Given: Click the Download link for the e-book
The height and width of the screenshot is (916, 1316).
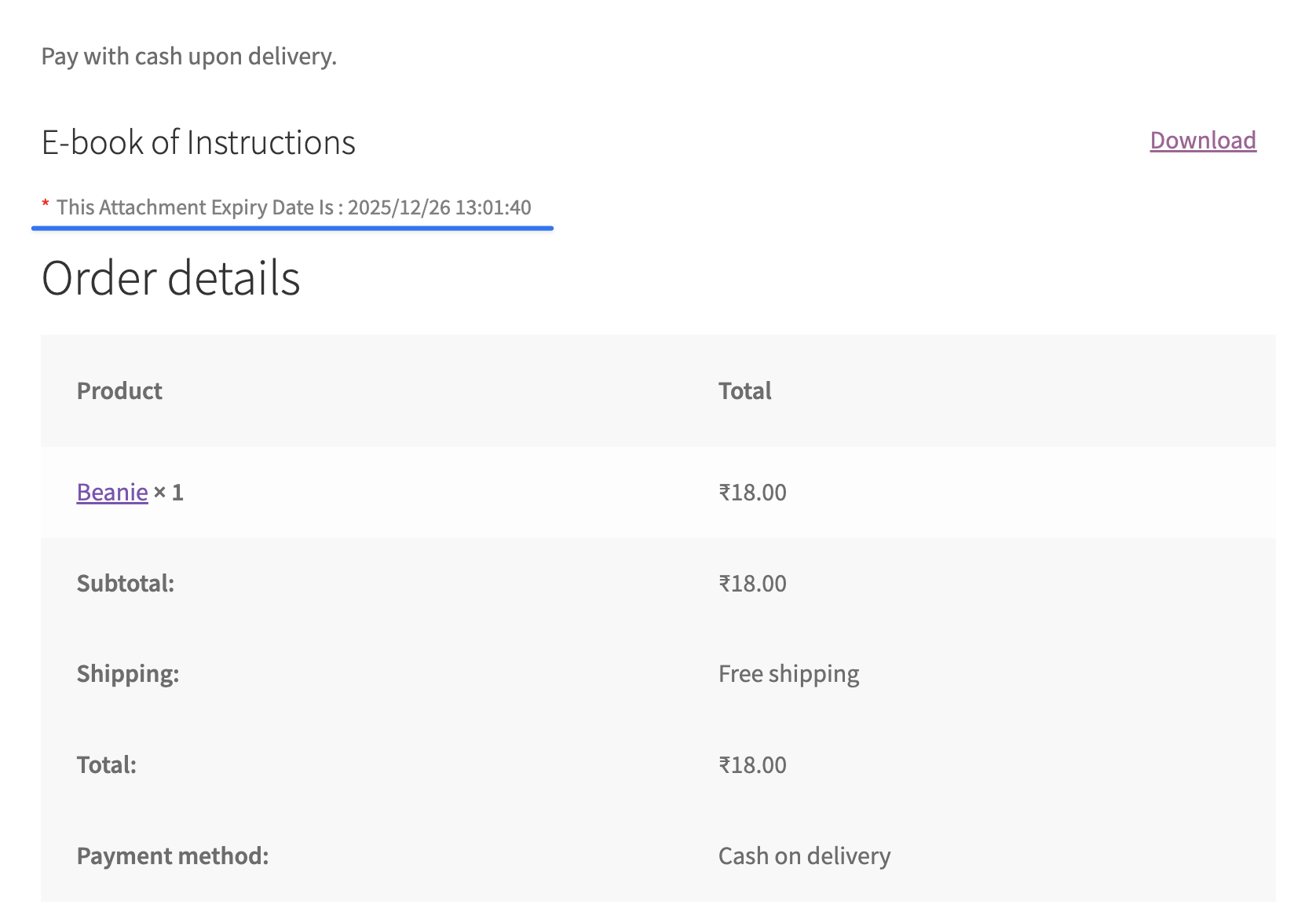Looking at the screenshot, I should 1203,140.
